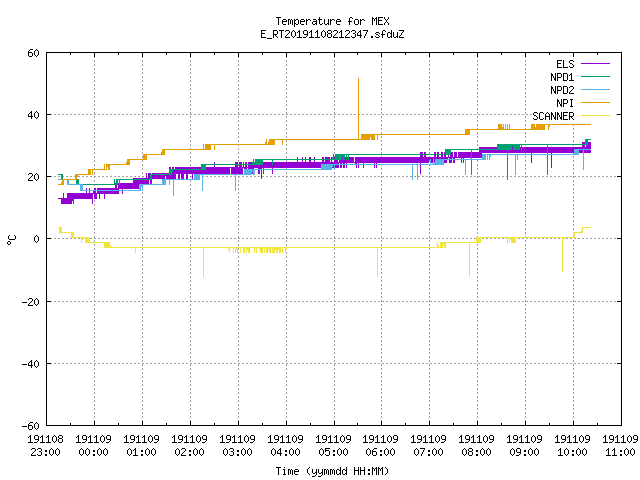The height and width of the screenshot is (480, 640).
Task: Click the y-axis label 20
Action: pyautogui.click(x=33, y=177)
